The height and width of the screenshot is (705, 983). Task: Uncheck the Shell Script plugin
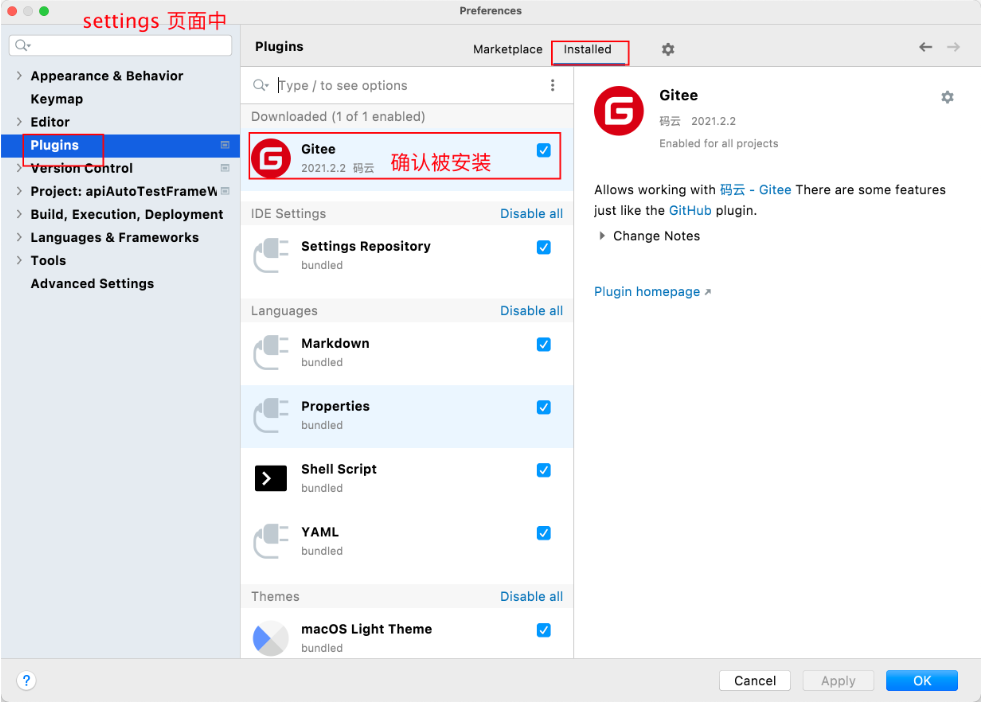tap(544, 470)
